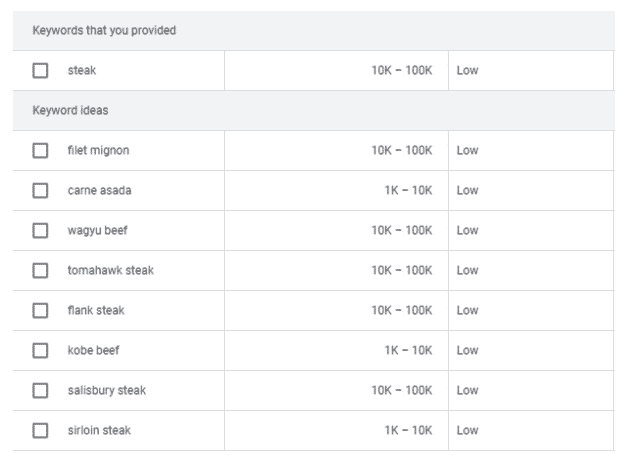
Task: Check the tomahawk steak checkbox
Action: click(x=40, y=270)
